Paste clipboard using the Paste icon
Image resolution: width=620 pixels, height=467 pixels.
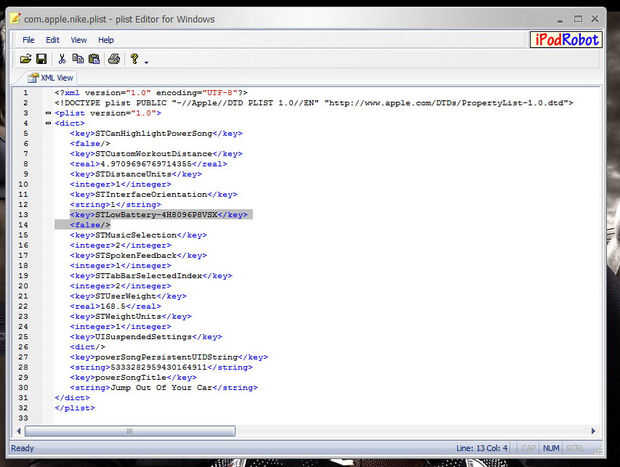point(94,59)
